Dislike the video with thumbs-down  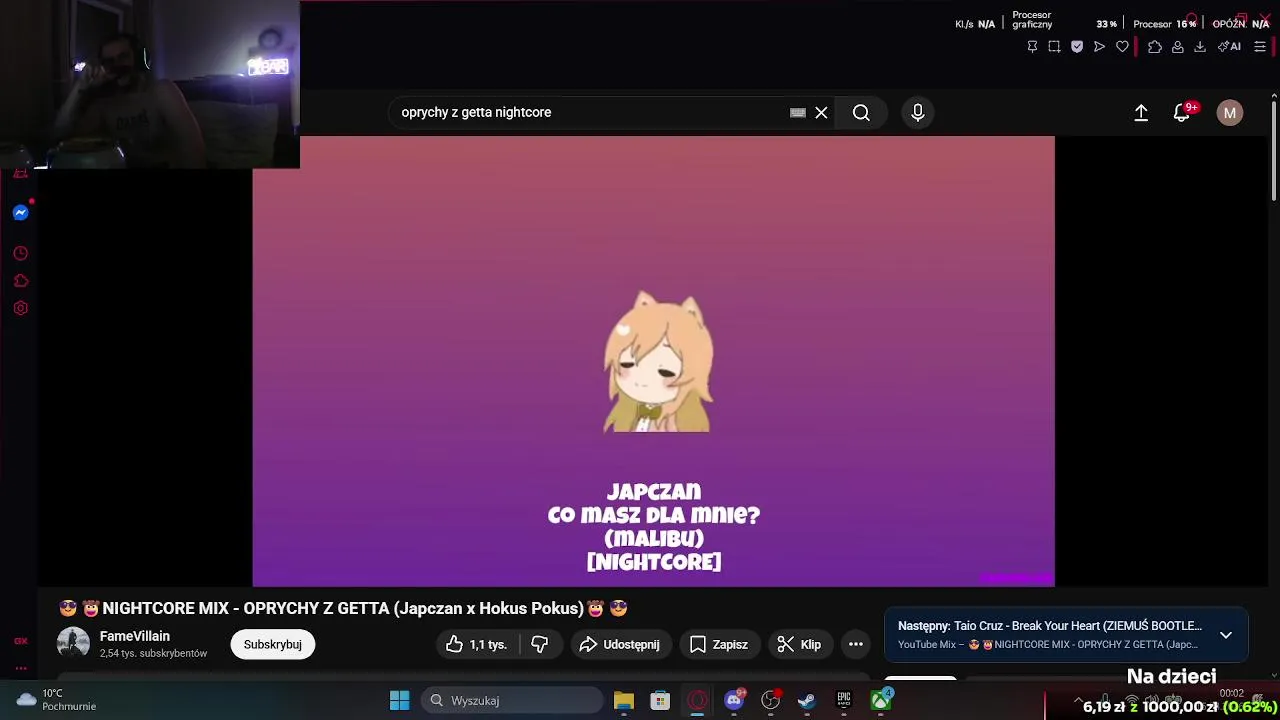tap(540, 645)
